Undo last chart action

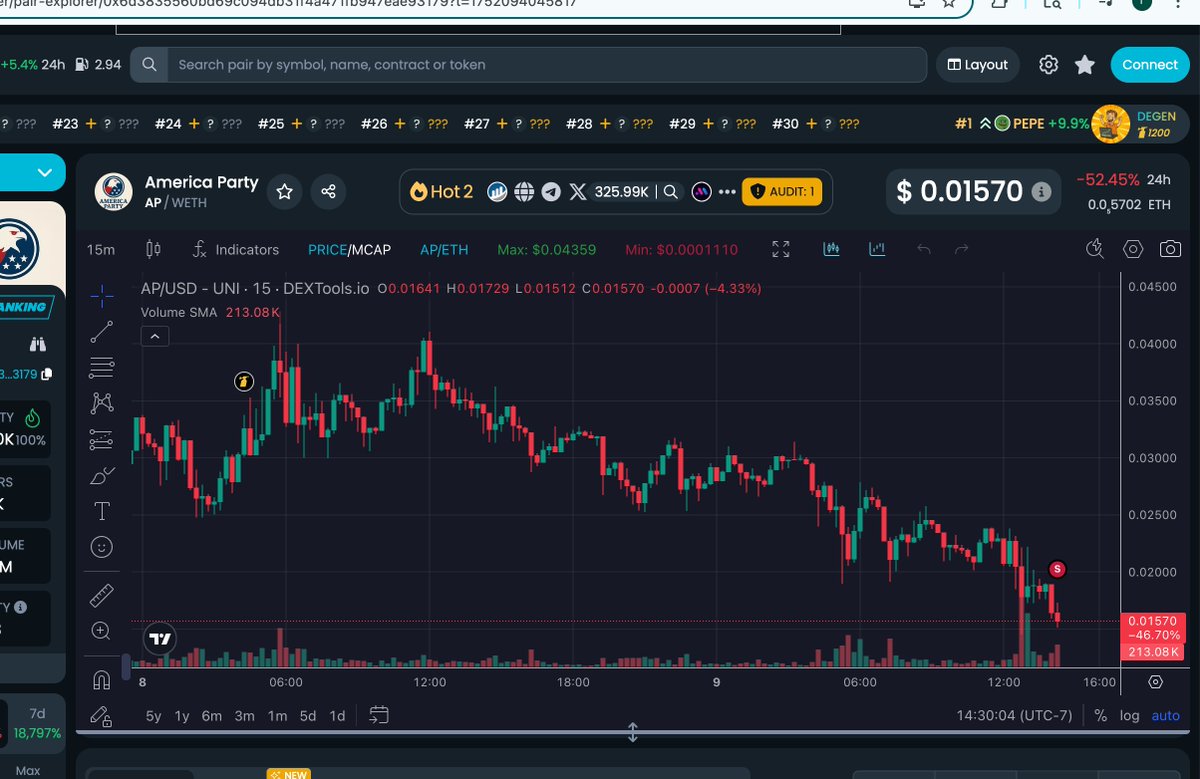[x=924, y=249]
